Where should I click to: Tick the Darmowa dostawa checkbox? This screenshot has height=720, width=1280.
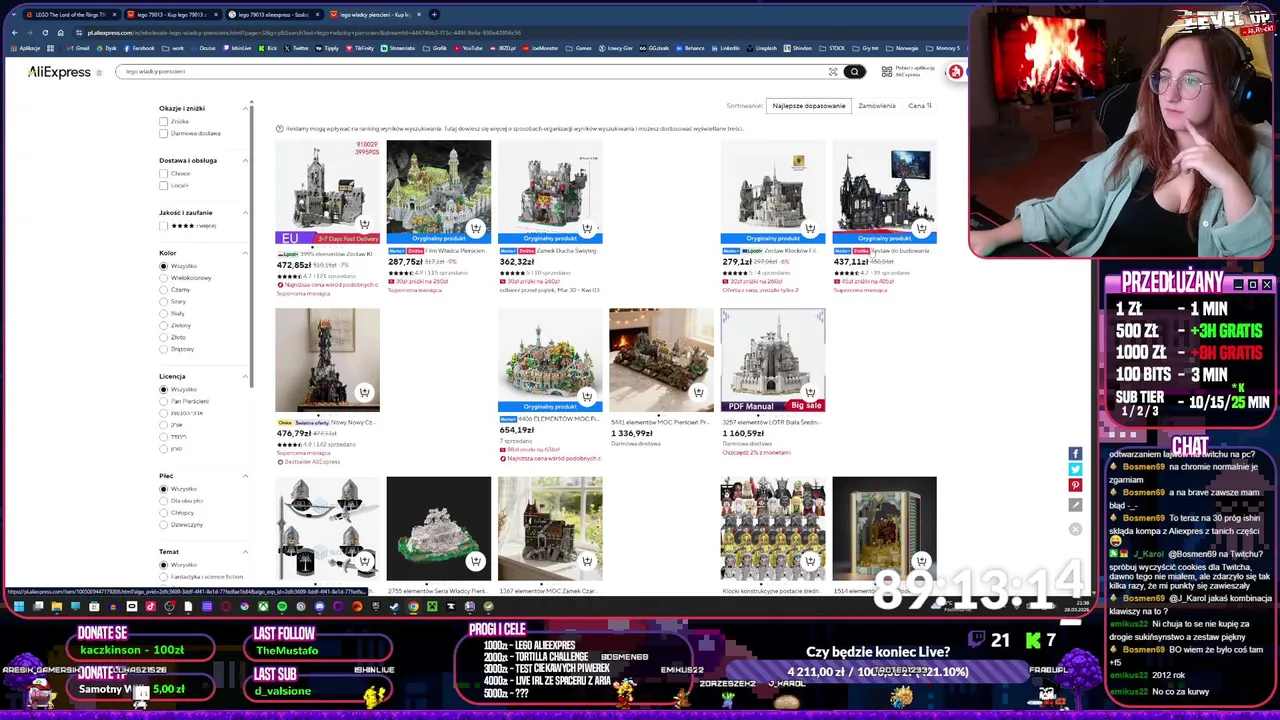point(163,133)
